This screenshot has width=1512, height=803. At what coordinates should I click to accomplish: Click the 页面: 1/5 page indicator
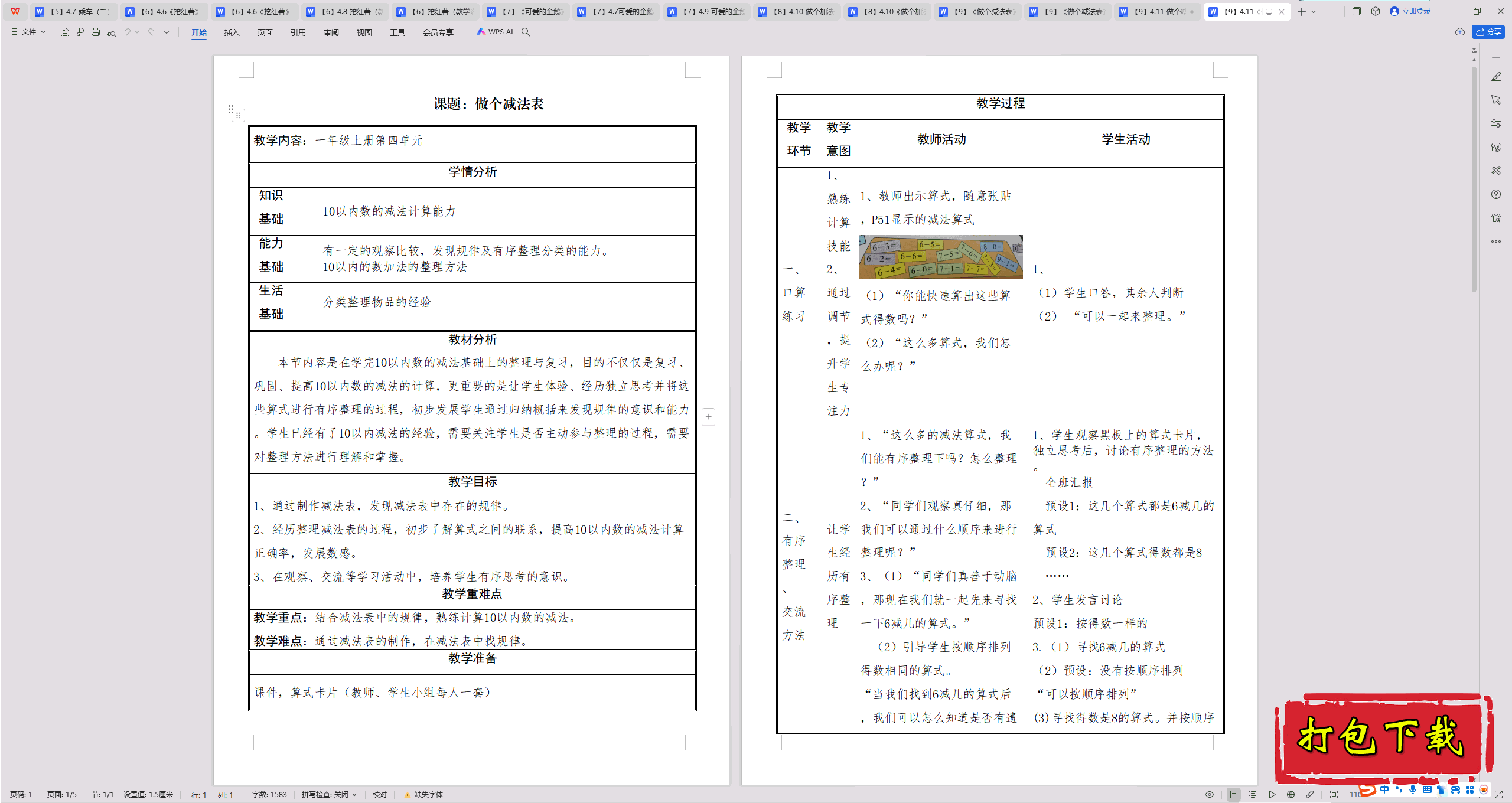coord(62,795)
